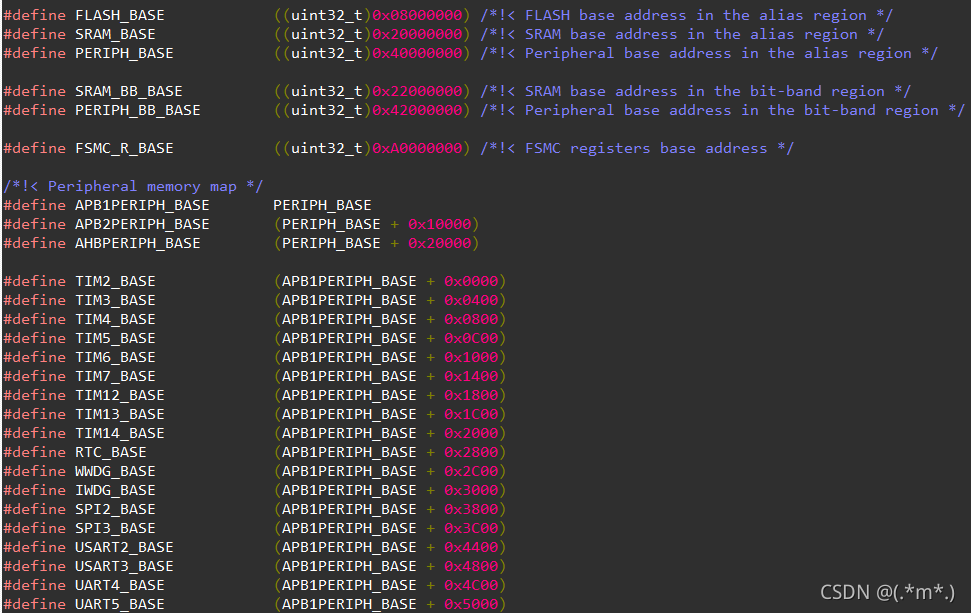Click offset 0x0400 on TIM3 line
Viewport: 971px width, 613px height.
tap(471, 300)
